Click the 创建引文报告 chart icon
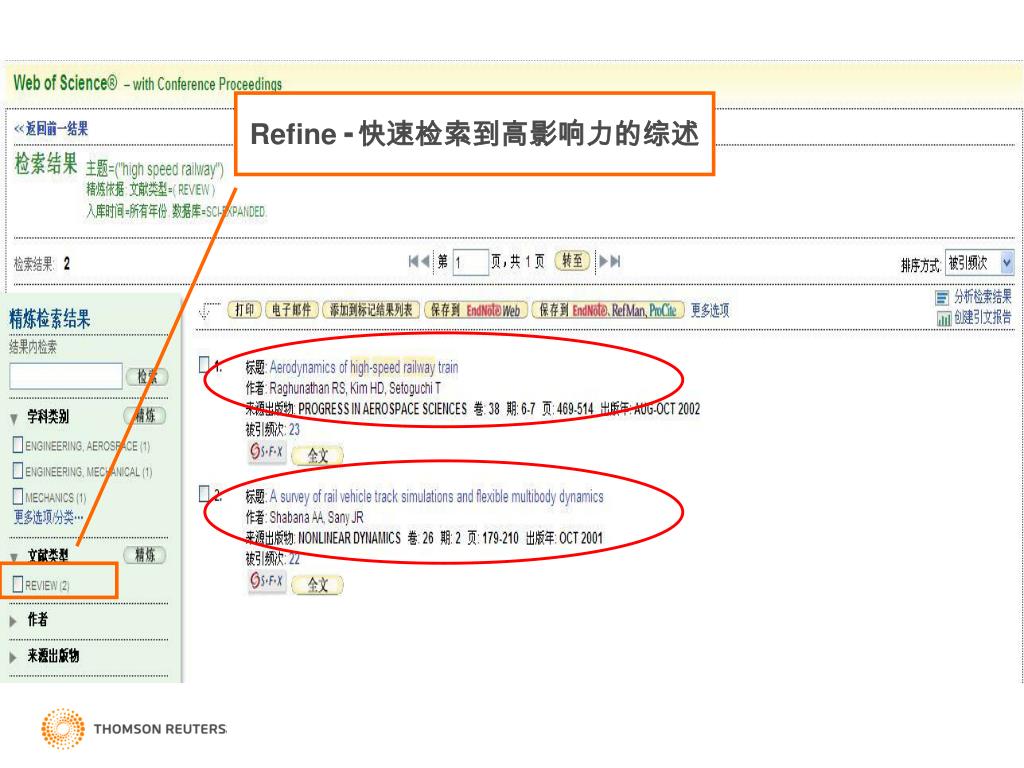 click(x=944, y=319)
